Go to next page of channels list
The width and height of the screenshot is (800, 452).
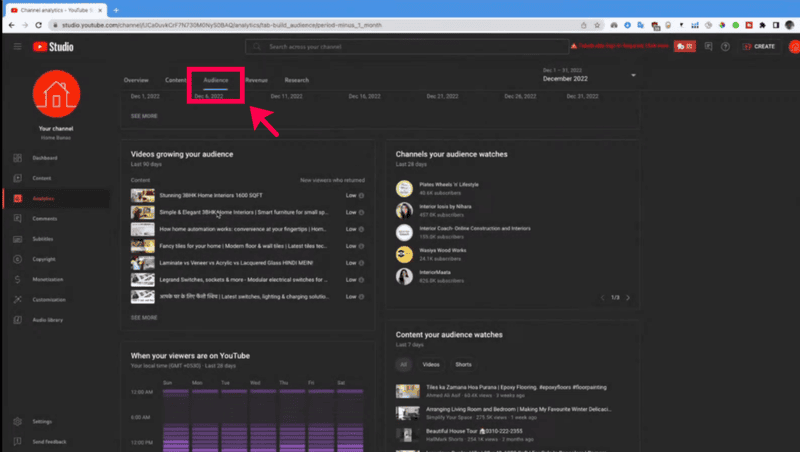pyautogui.click(x=629, y=297)
